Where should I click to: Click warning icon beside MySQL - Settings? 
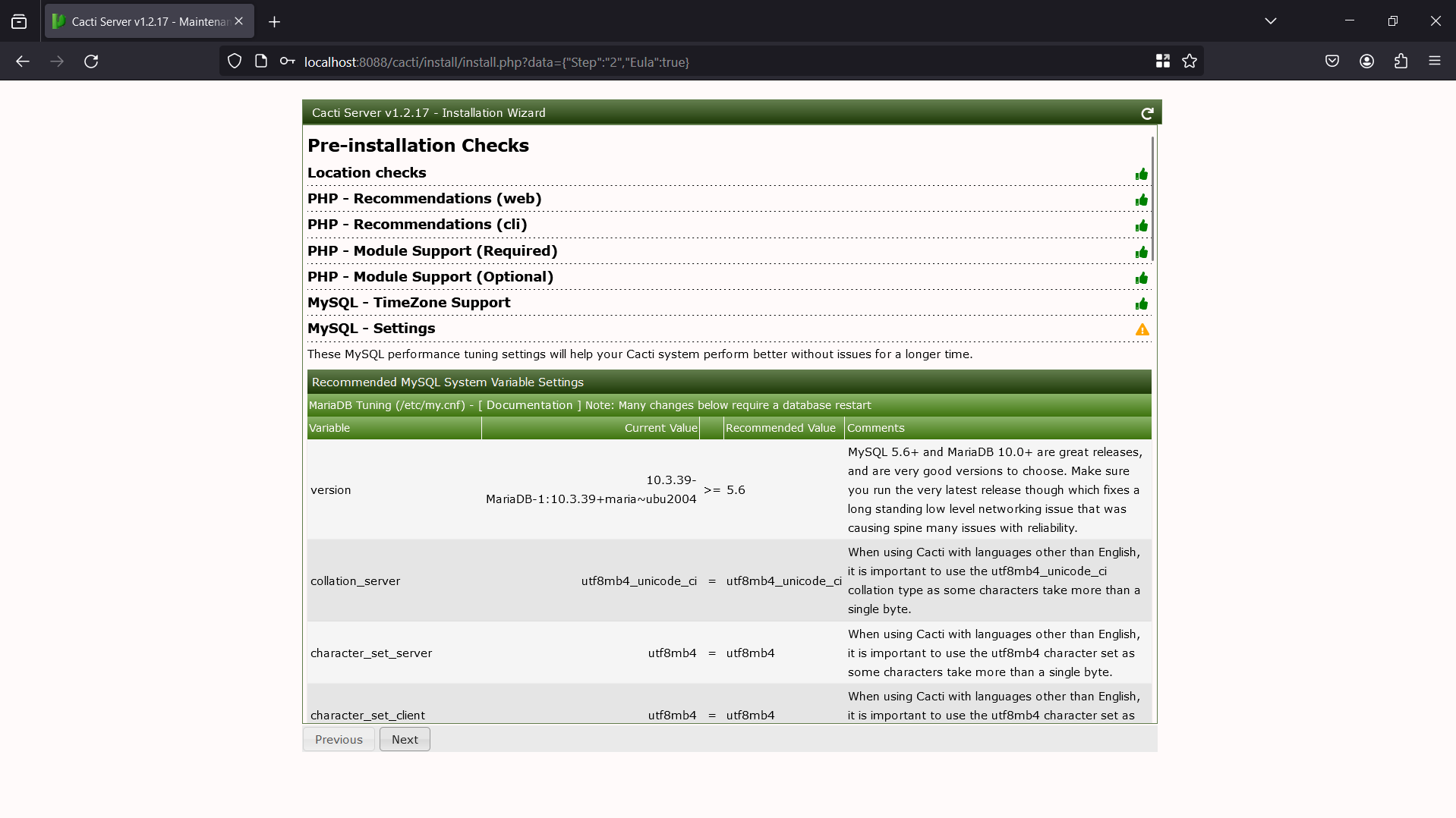pyautogui.click(x=1142, y=329)
